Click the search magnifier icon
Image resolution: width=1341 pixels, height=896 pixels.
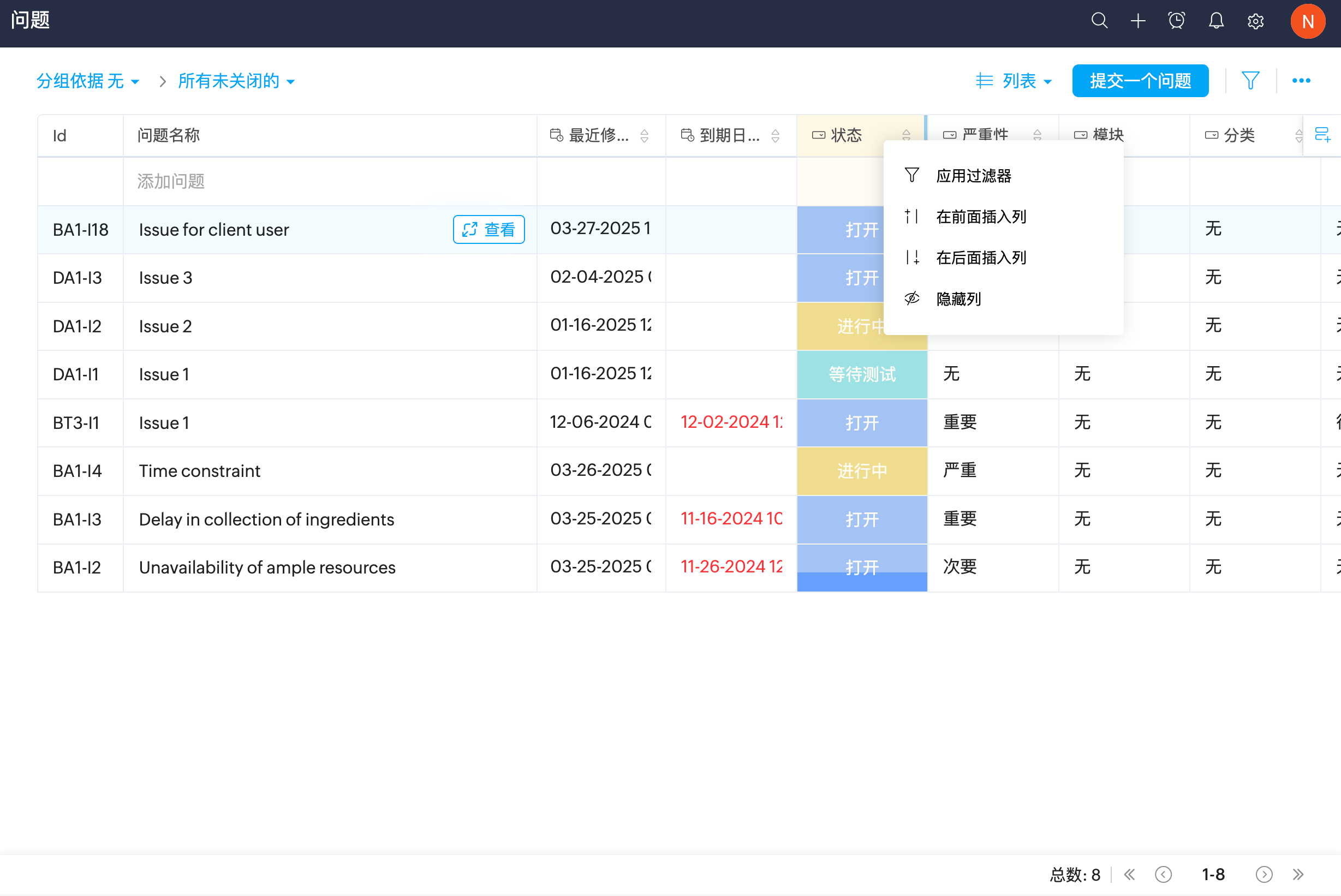[x=1099, y=21]
